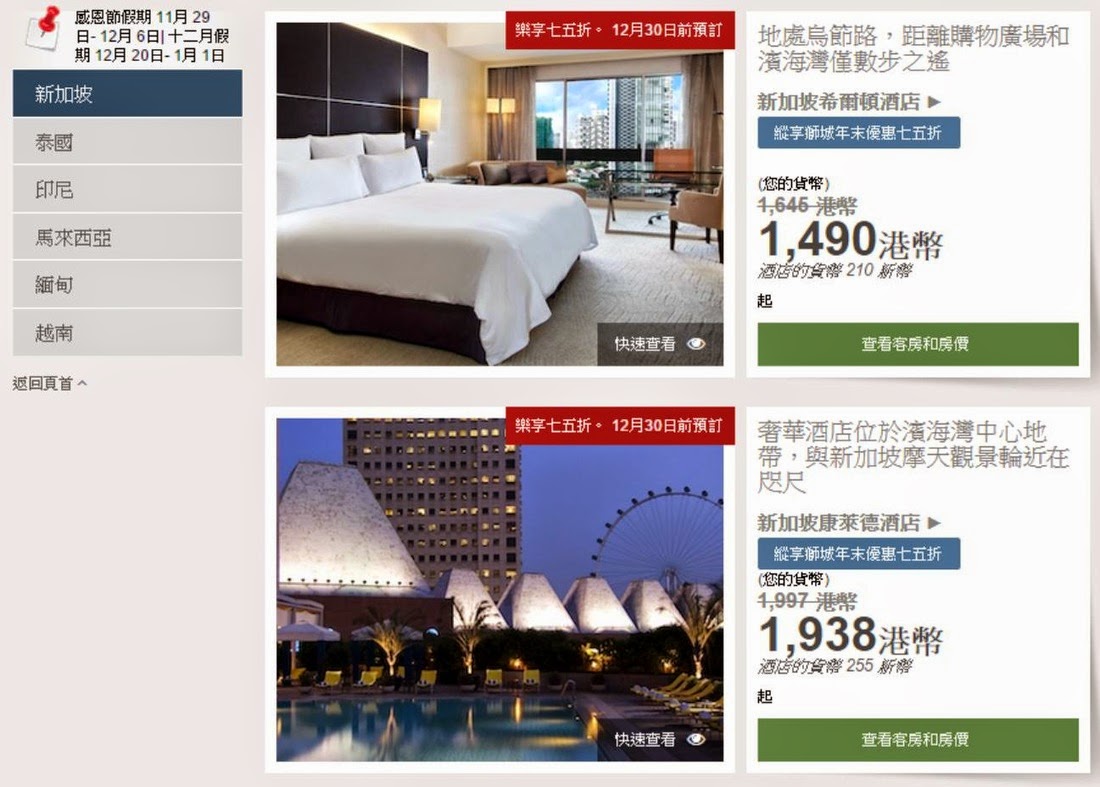The height and width of the screenshot is (787, 1100).
Task: Select 緬甸 in the sidebar menu
Action: [x=128, y=285]
